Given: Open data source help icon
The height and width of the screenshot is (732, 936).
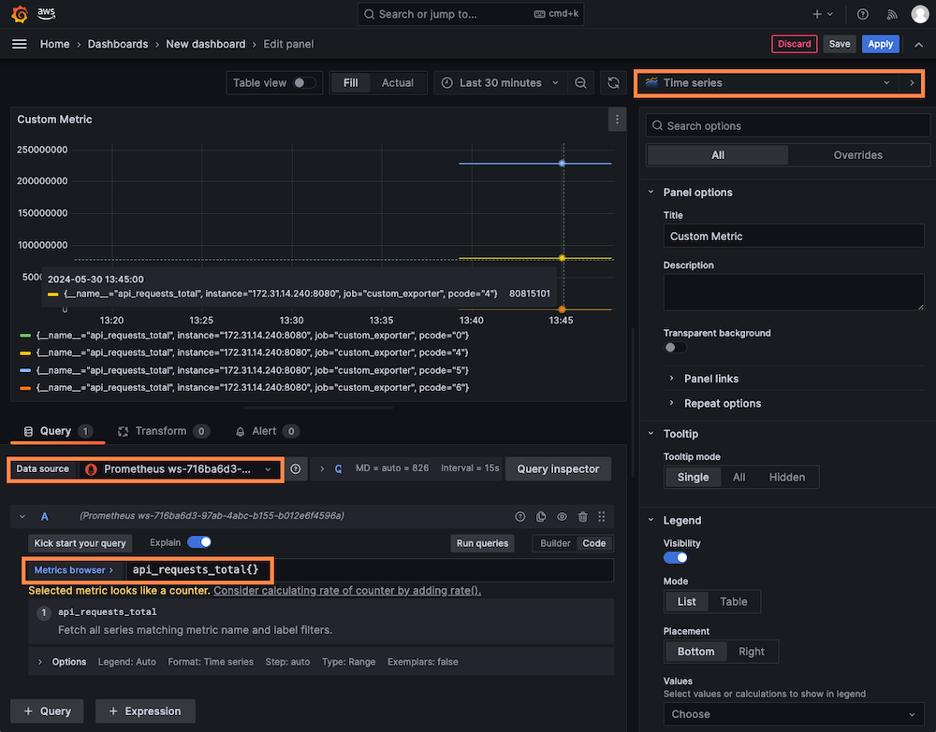Looking at the screenshot, I should [295, 469].
